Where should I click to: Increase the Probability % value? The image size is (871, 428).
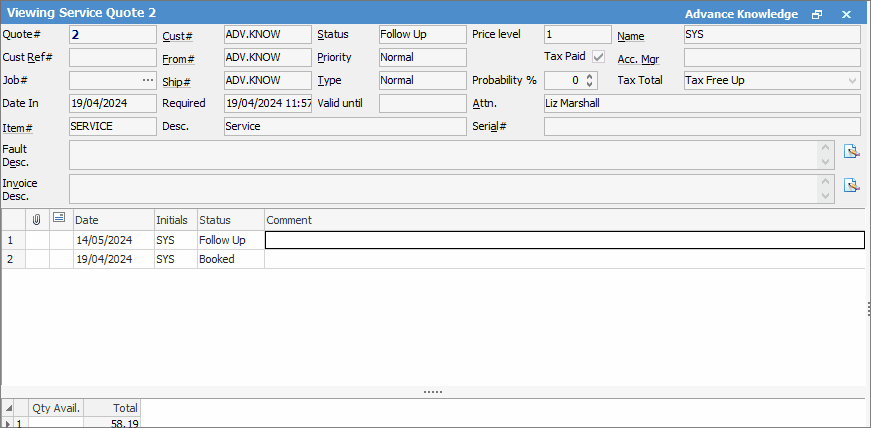(590, 76)
